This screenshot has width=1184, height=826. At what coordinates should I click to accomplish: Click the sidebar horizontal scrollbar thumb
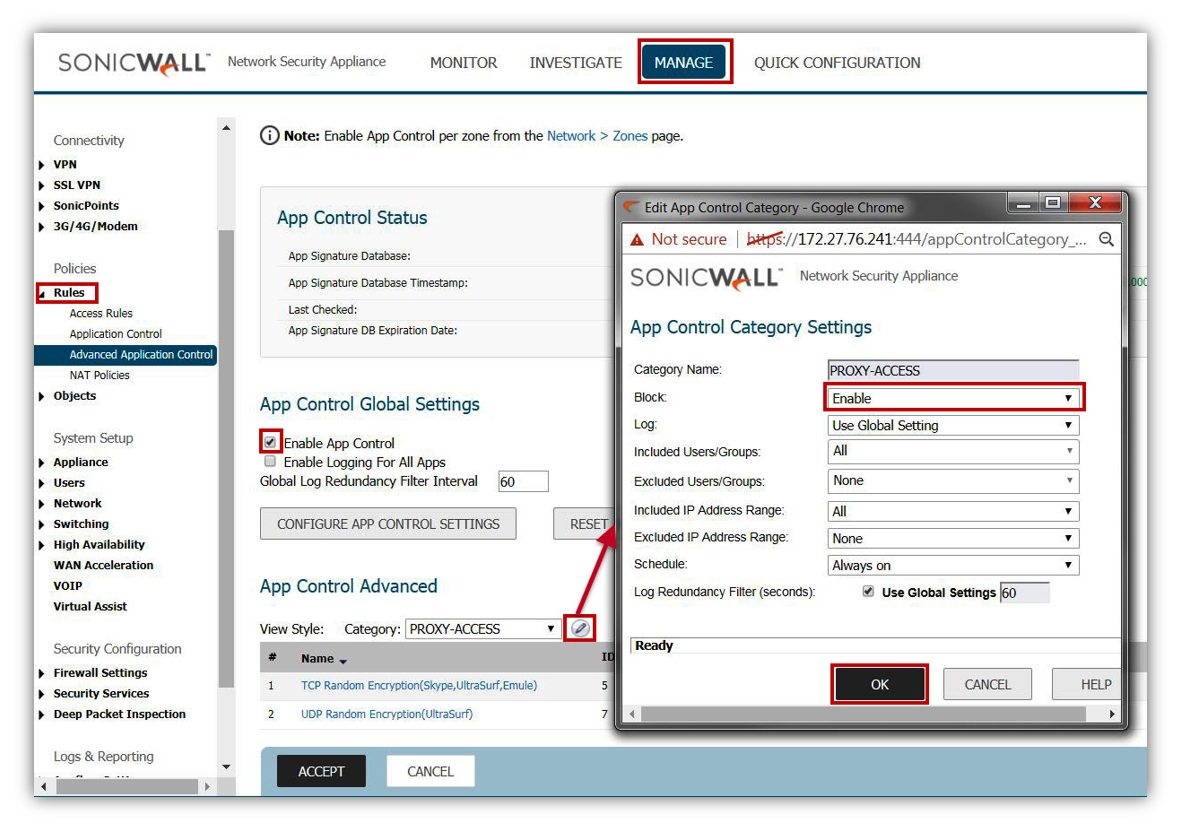pos(127,787)
